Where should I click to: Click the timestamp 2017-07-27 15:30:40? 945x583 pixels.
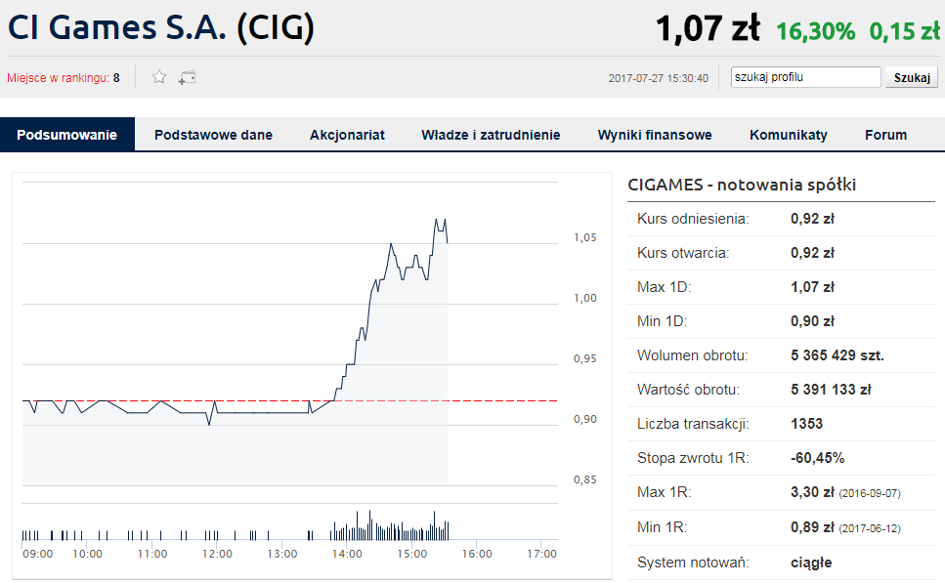pos(658,78)
